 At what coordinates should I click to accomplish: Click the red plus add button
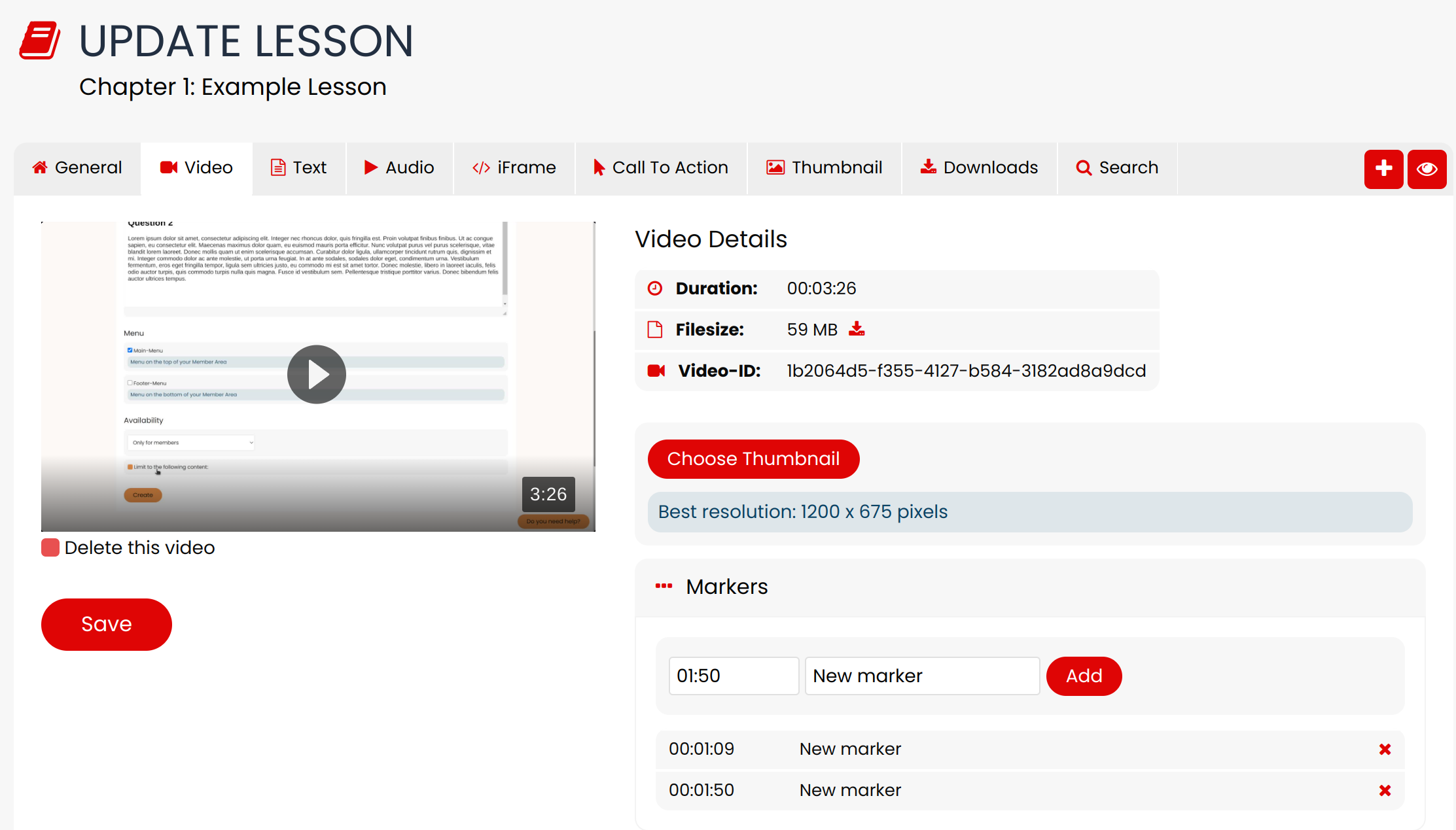(1383, 169)
